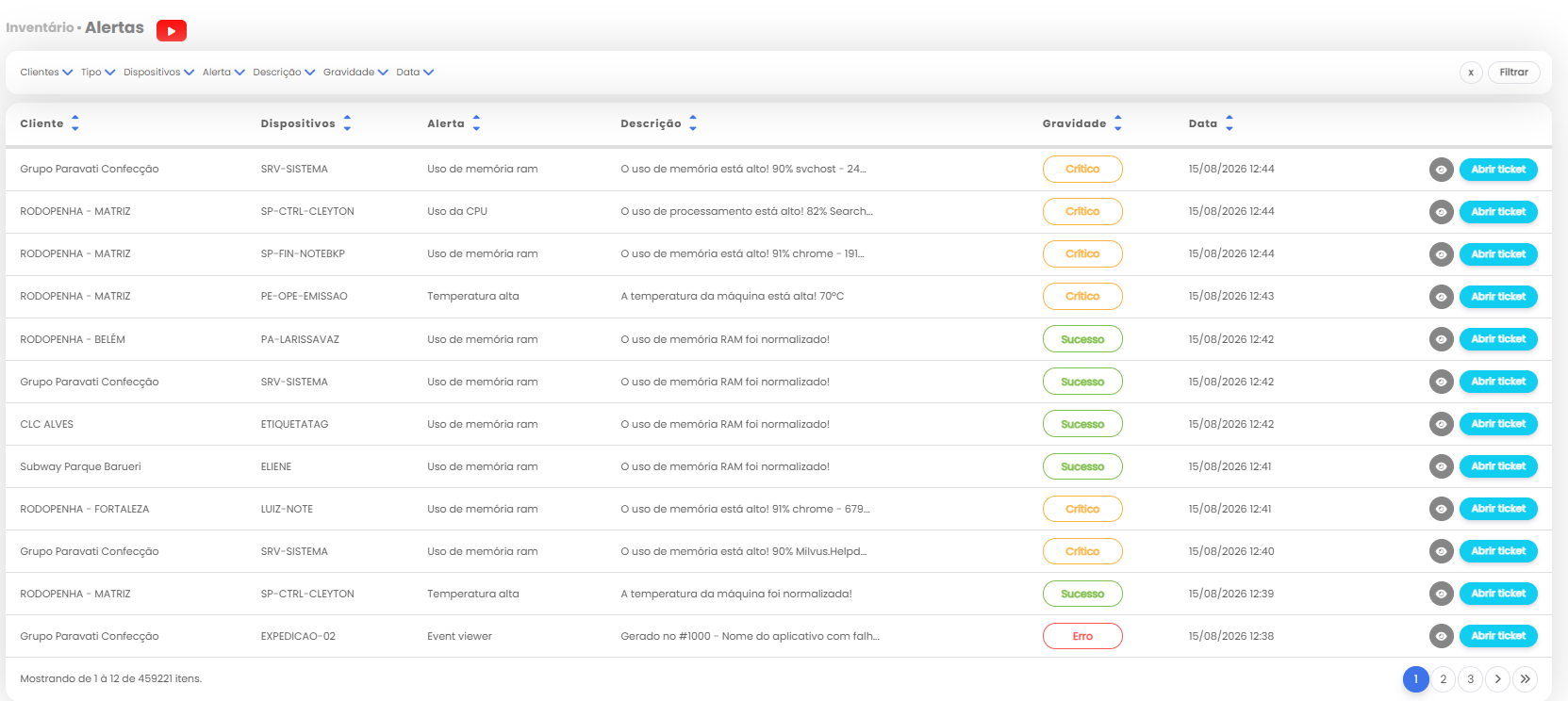Open the YouTube video tutorial icon
The height and width of the screenshot is (701, 1568).
point(171,31)
